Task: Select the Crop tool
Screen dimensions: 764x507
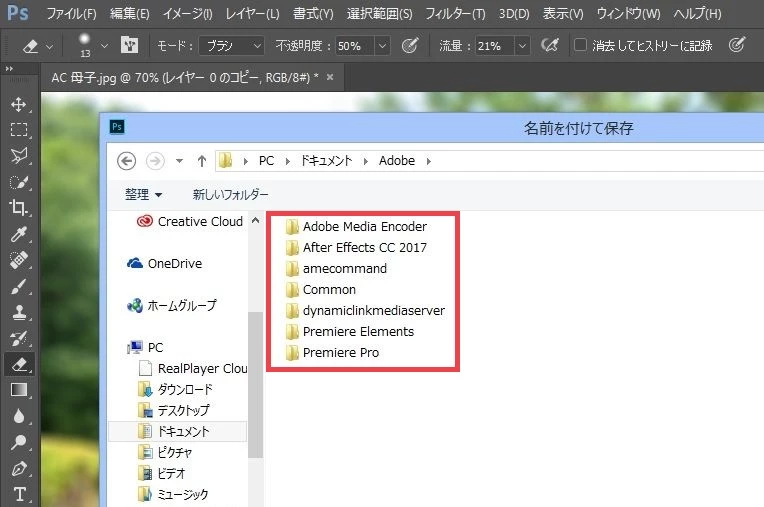Action: point(19,208)
